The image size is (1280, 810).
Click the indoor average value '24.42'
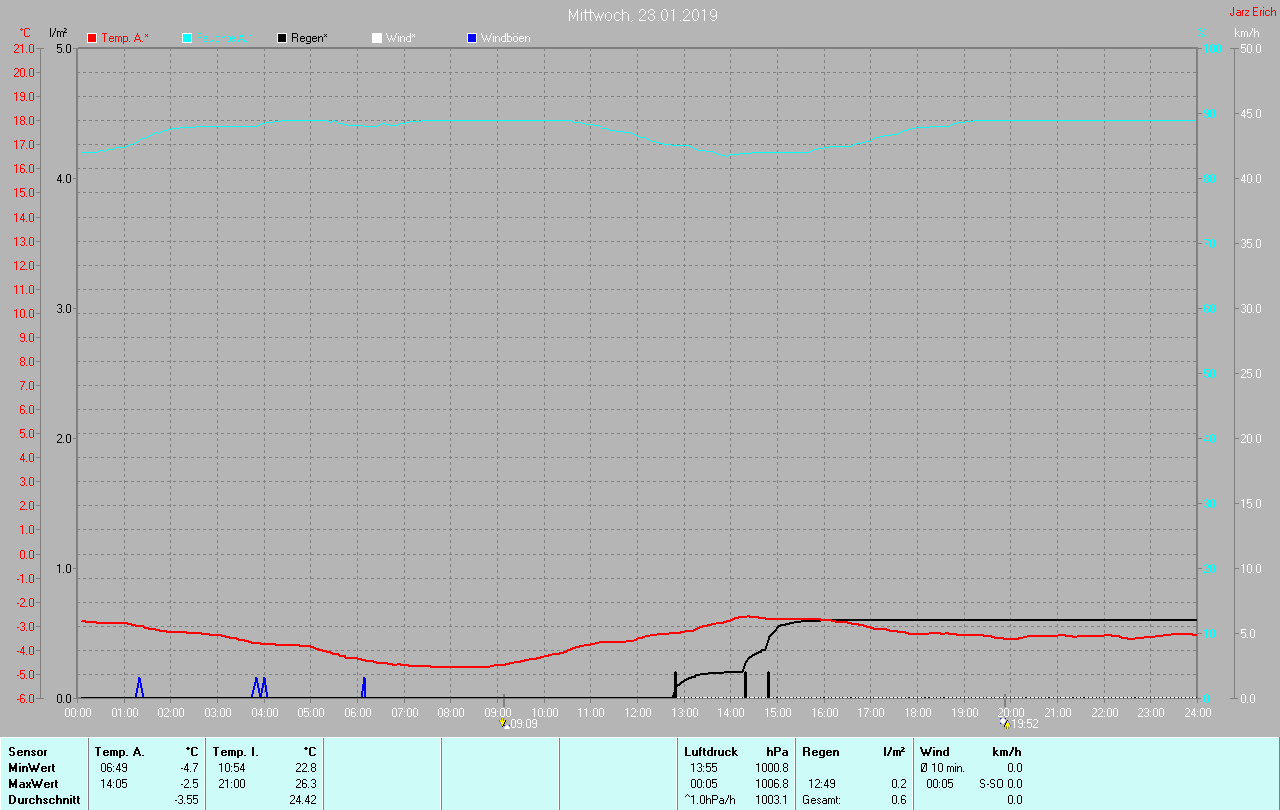[304, 800]
